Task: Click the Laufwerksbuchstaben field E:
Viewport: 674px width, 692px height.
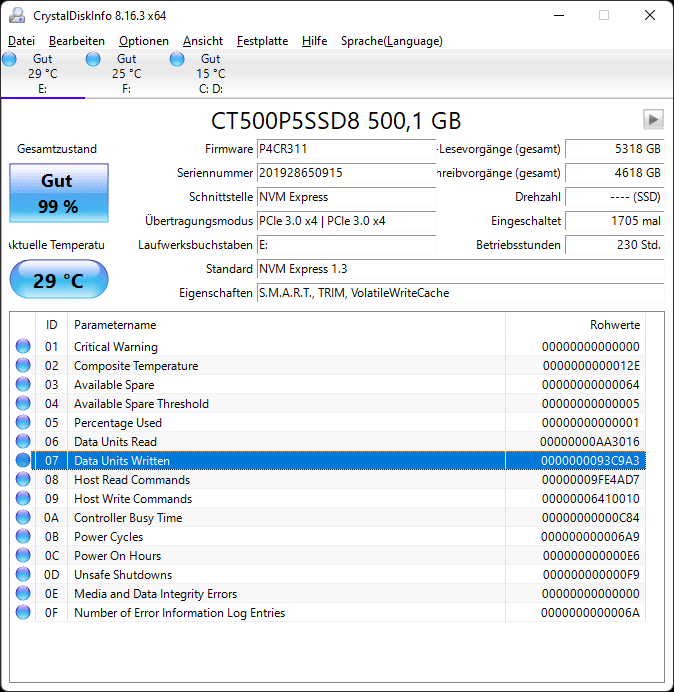Action: (346, 245)
